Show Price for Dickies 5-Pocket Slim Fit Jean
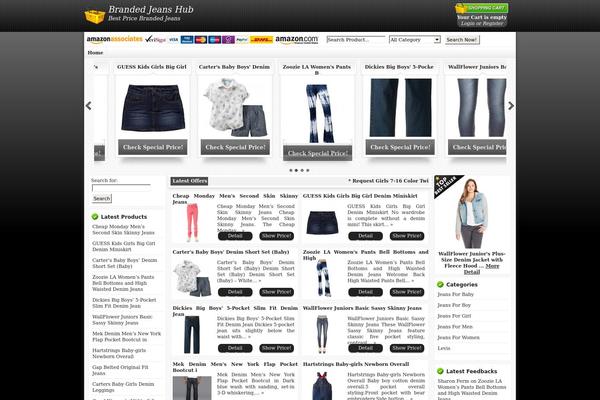Viewport: 600px width, 400px height. [277, 348]
